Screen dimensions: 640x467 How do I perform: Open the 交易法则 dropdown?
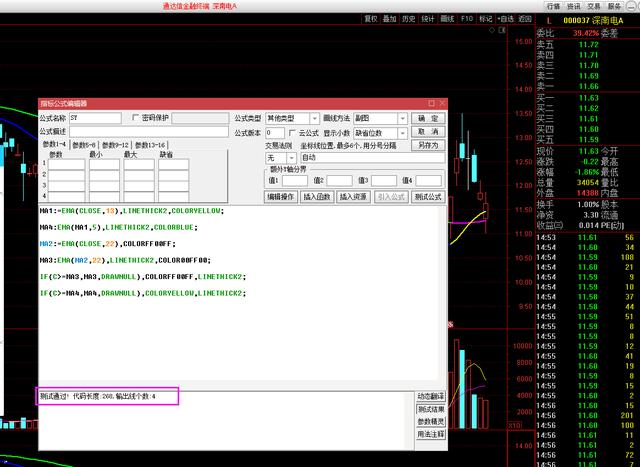[291, 158]
